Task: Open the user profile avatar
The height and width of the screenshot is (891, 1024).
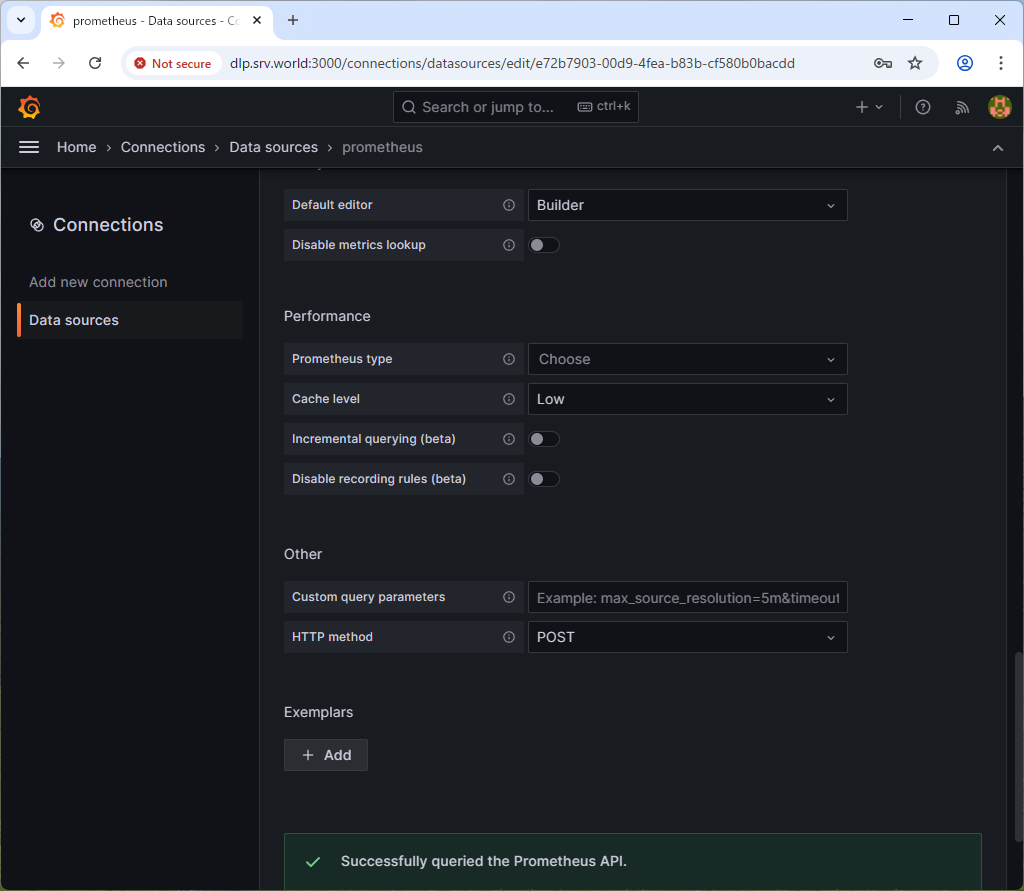Action: 999,107
